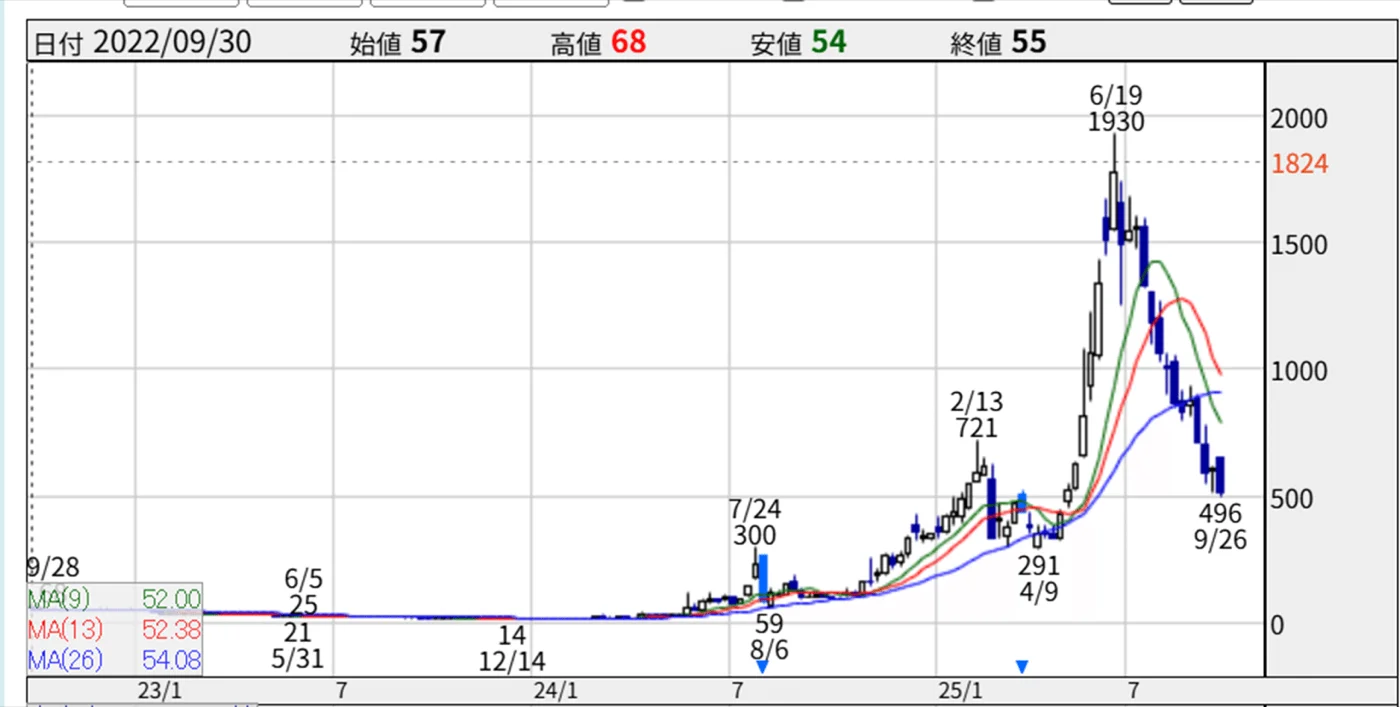This screenshot has width=1400, height=707.
Task: Click the MA(9) 52.00 legend entry
Action: 114,598
